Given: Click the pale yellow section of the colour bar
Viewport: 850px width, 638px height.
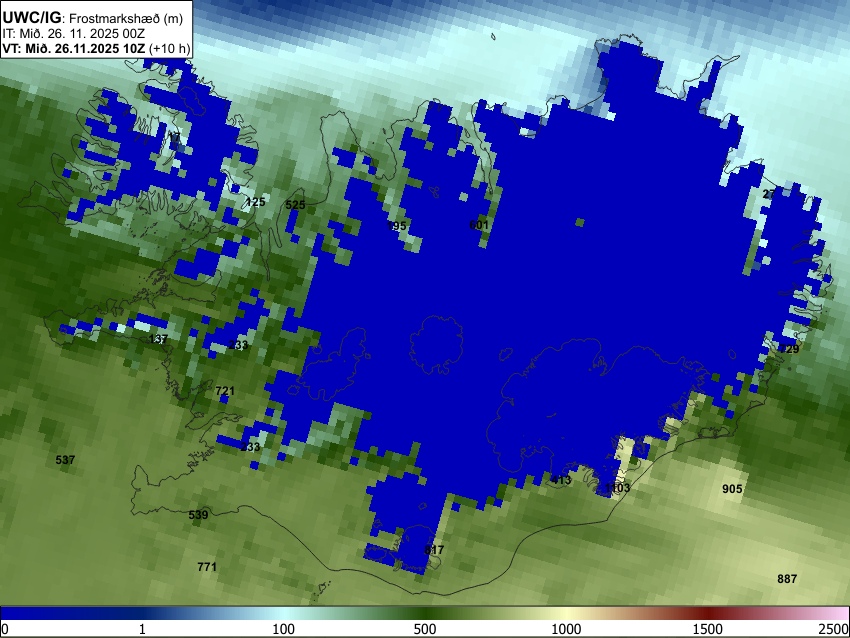Looking at the screenshot, I should tap(566, 614).
